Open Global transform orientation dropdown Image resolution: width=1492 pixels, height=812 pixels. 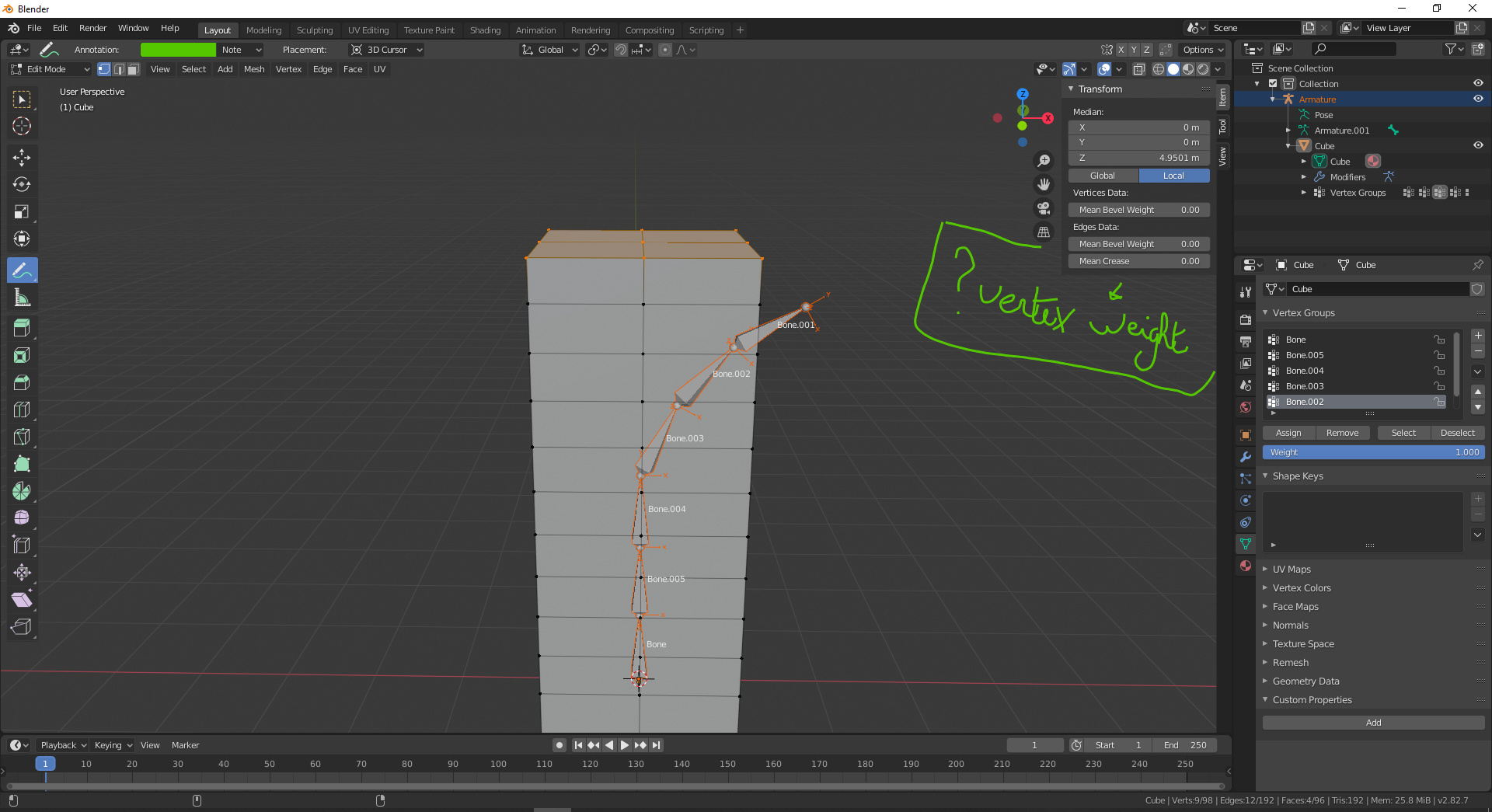coord(550,50)
